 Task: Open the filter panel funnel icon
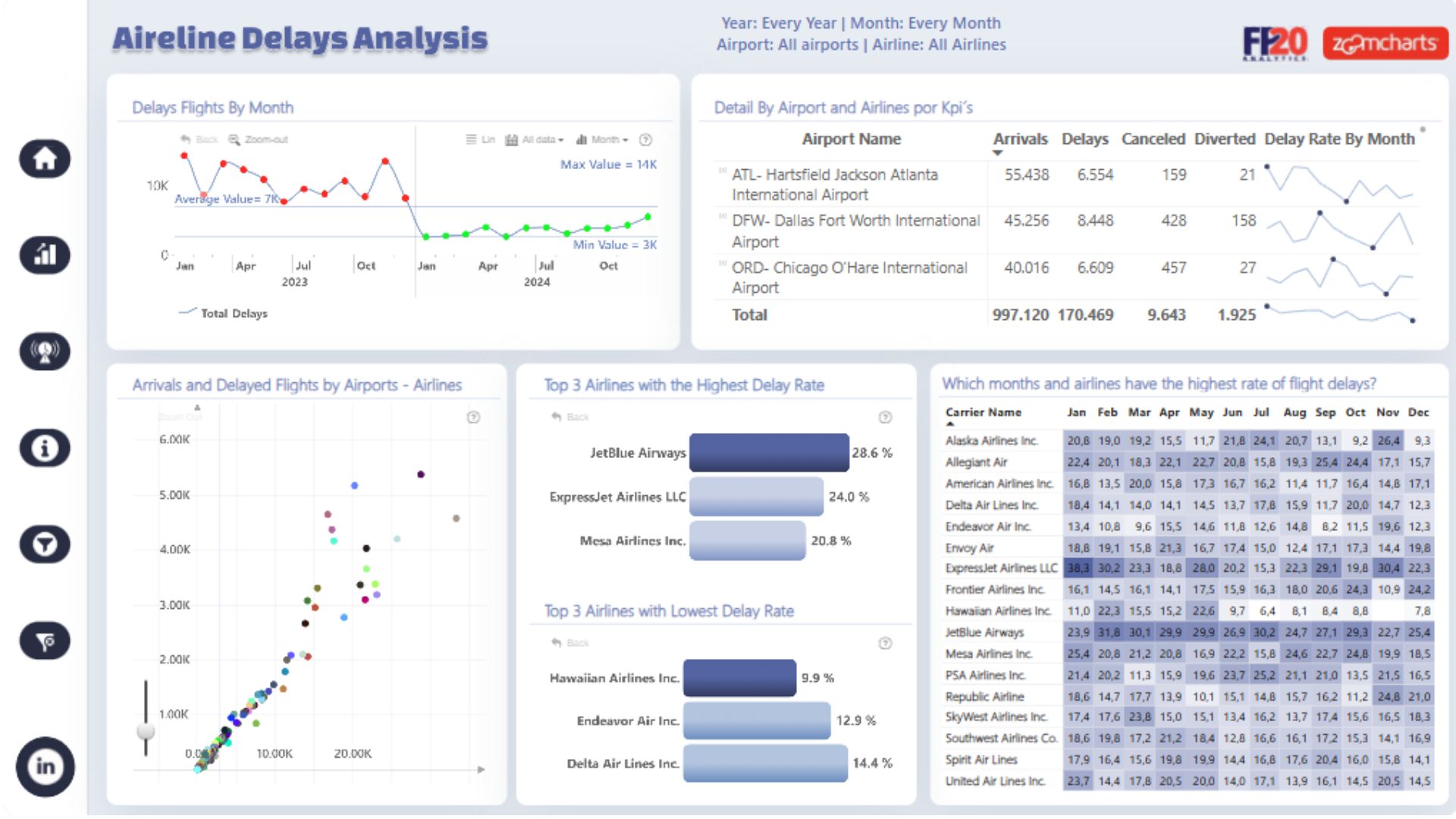[45, 544]
